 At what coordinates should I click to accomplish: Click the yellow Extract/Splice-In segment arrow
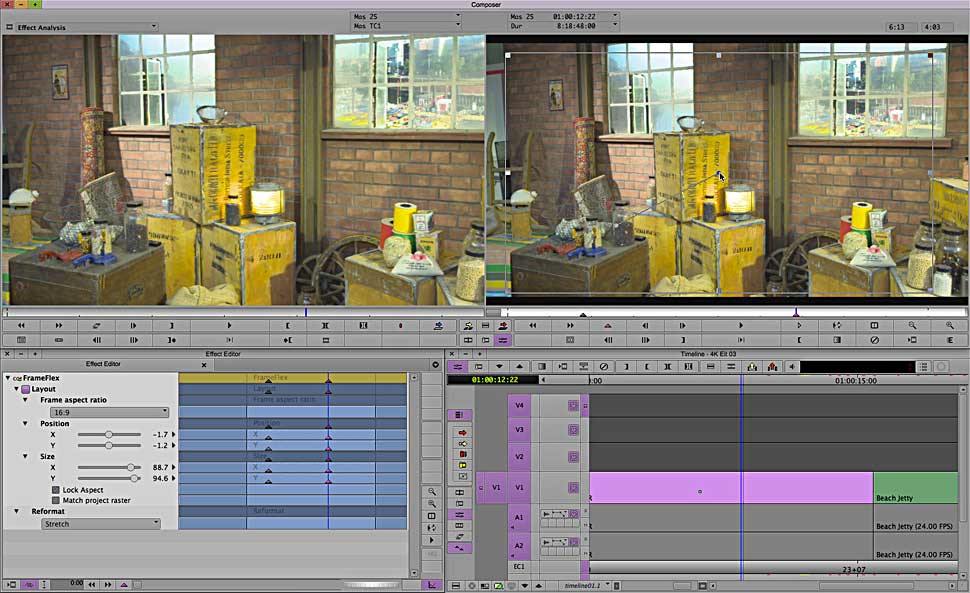(x=462, y=443)
